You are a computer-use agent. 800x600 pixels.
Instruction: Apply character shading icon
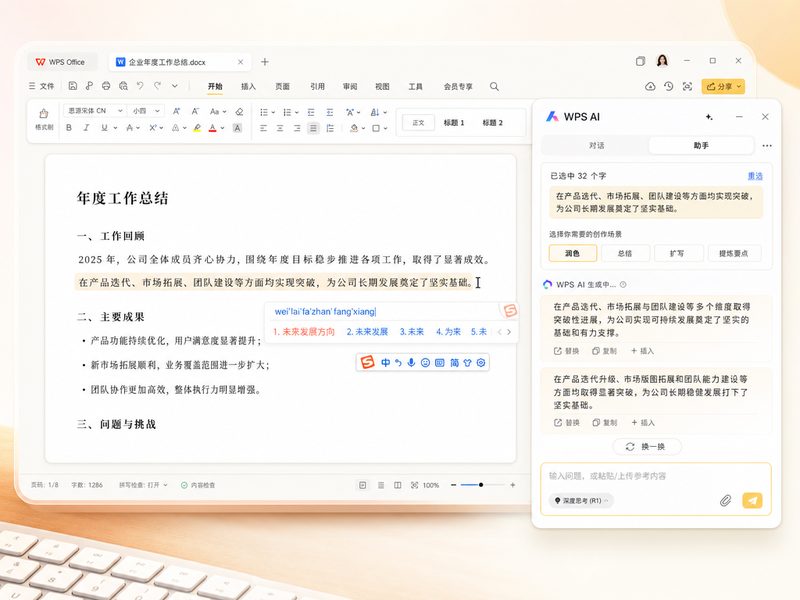tap(237, 128)
